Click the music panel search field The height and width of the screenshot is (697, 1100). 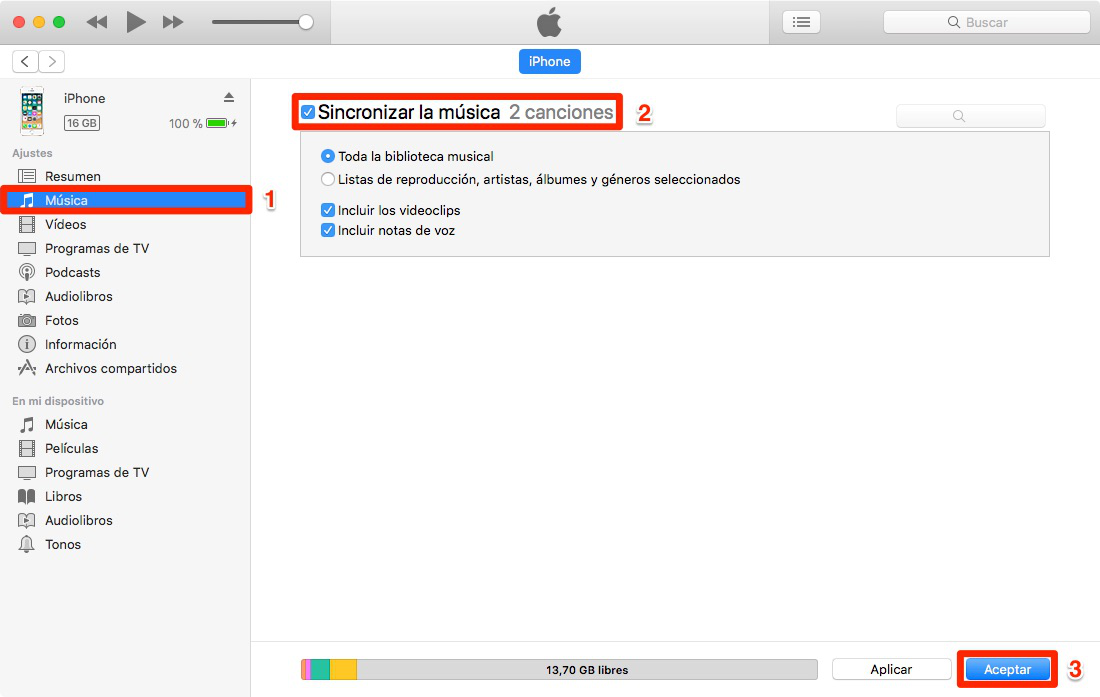[x=971, y=116]
